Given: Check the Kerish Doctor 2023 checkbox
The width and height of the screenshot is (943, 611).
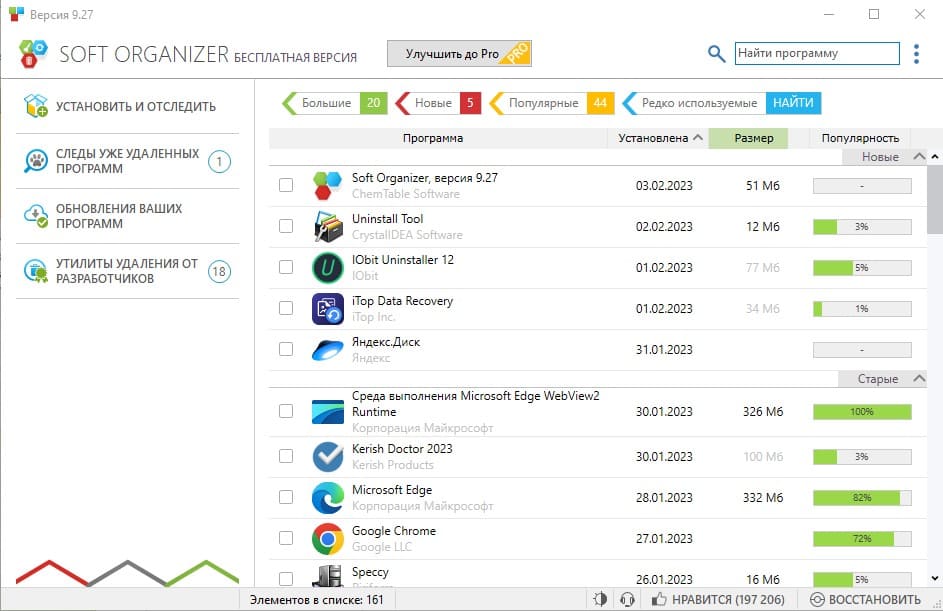Looking at the screenshot, I should [286, 456].
